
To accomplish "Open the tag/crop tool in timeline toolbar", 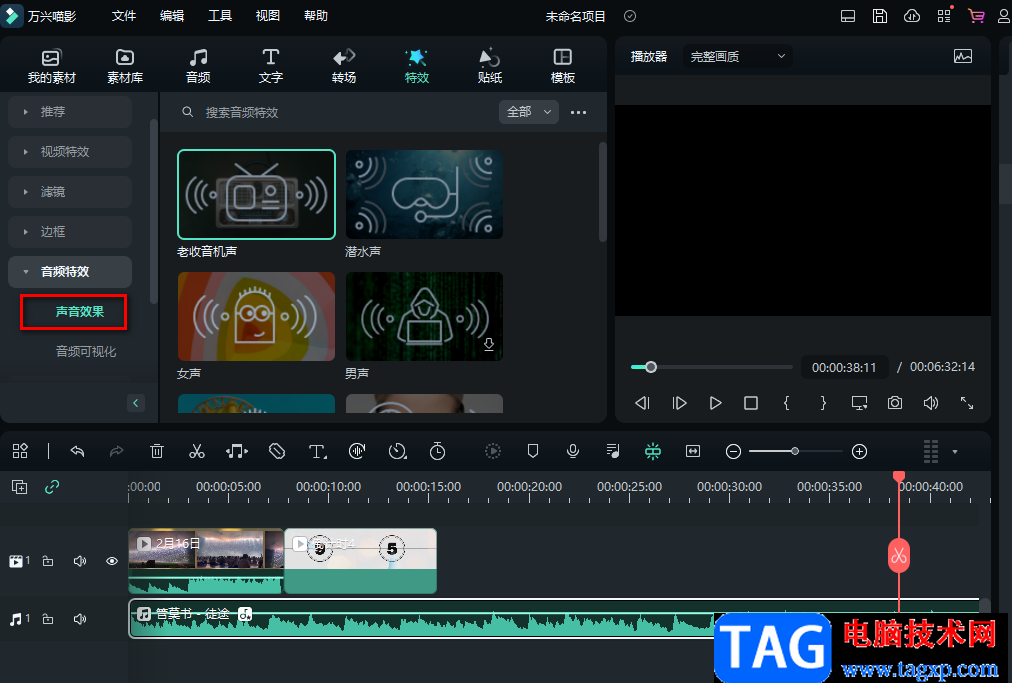I will [x=277, y=451].
